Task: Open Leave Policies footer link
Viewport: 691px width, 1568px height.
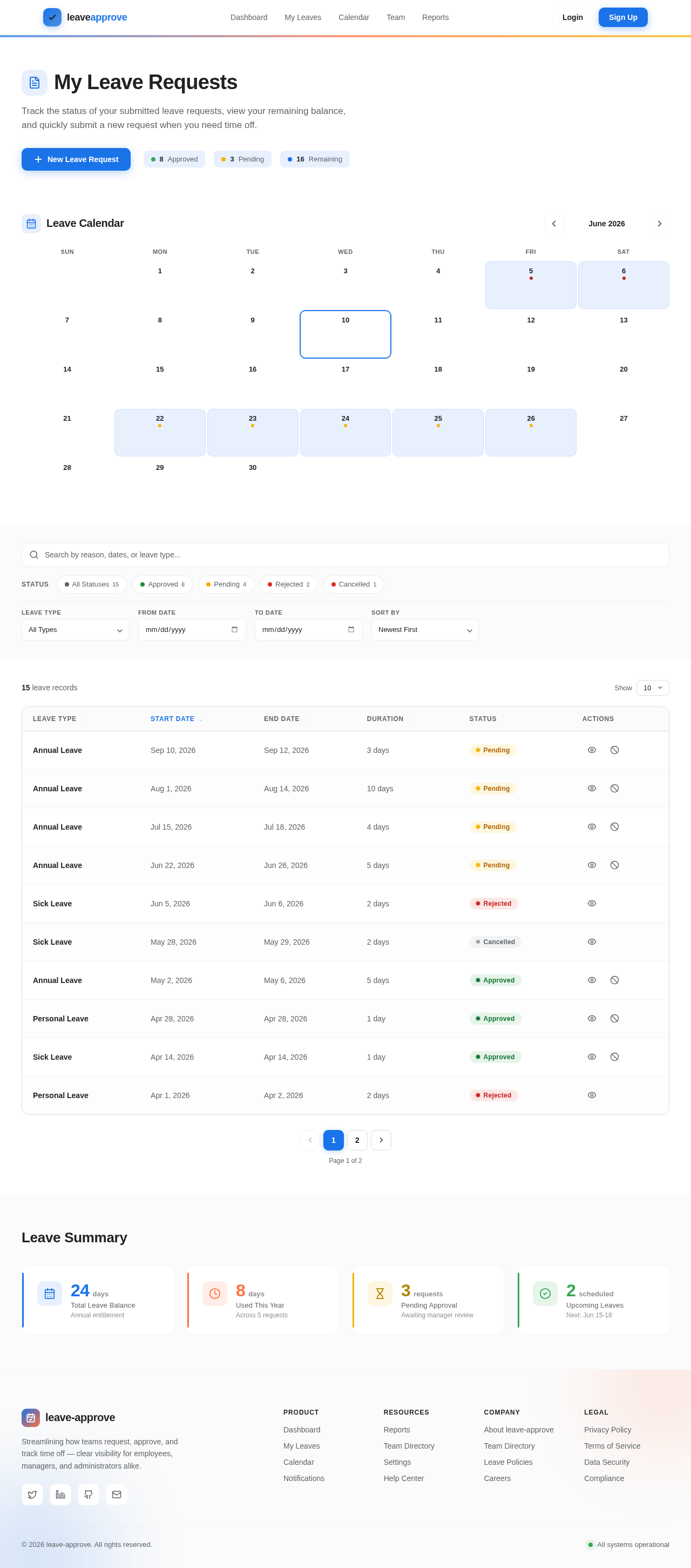Action: tap(508, 1462)
